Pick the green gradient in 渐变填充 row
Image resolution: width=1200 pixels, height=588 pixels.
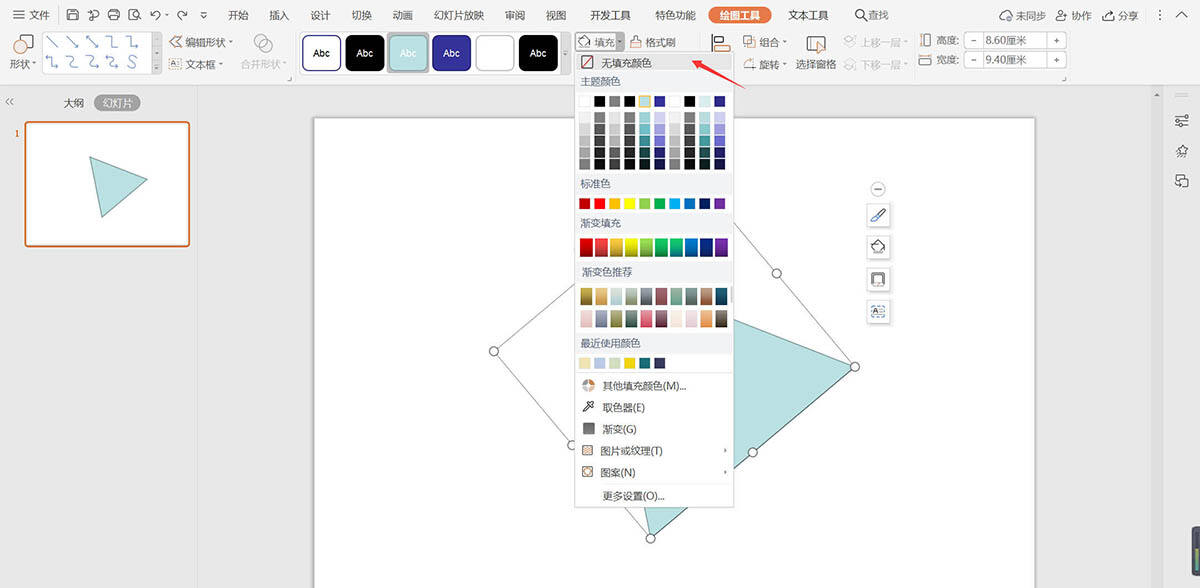660,247
